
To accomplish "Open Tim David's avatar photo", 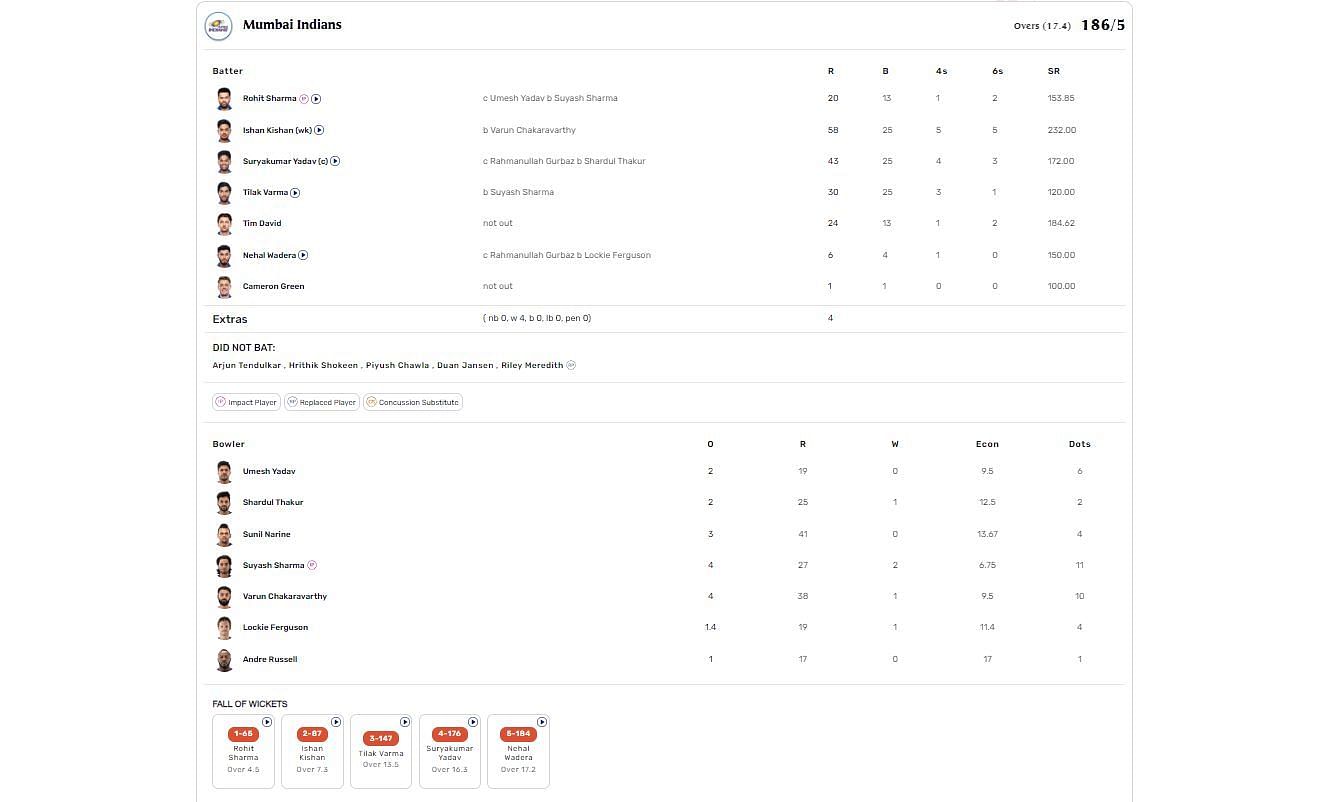I will [224, 224].
